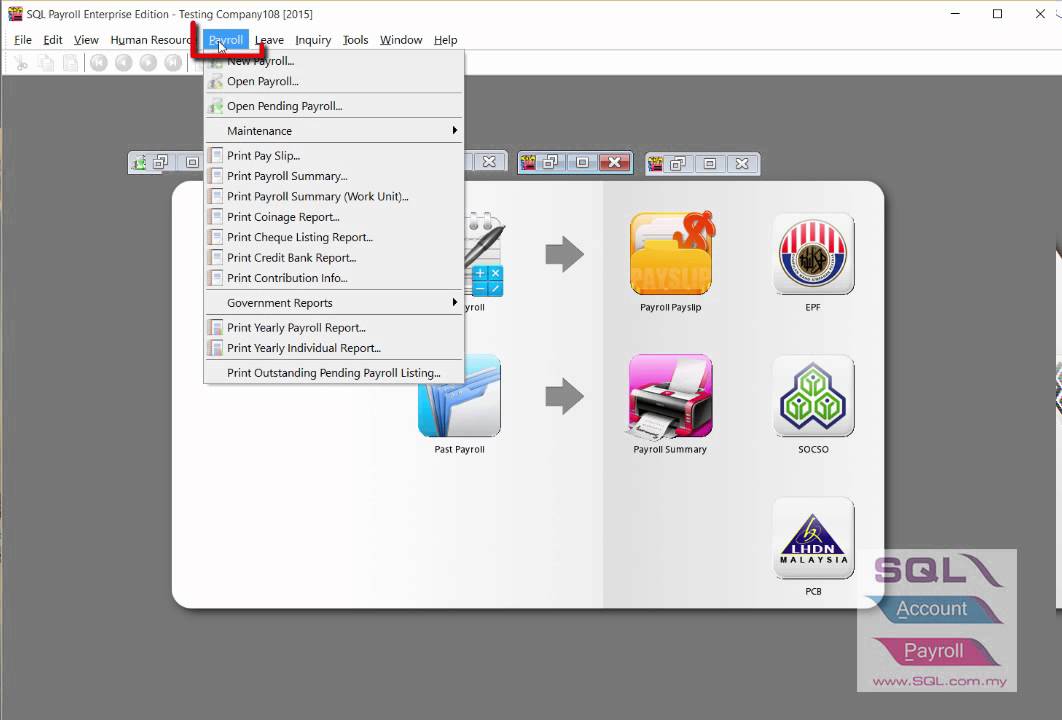Screen dimensions: 1062x720
Task: Open the Payroll Summary printer icon
Action: (671, 396)
